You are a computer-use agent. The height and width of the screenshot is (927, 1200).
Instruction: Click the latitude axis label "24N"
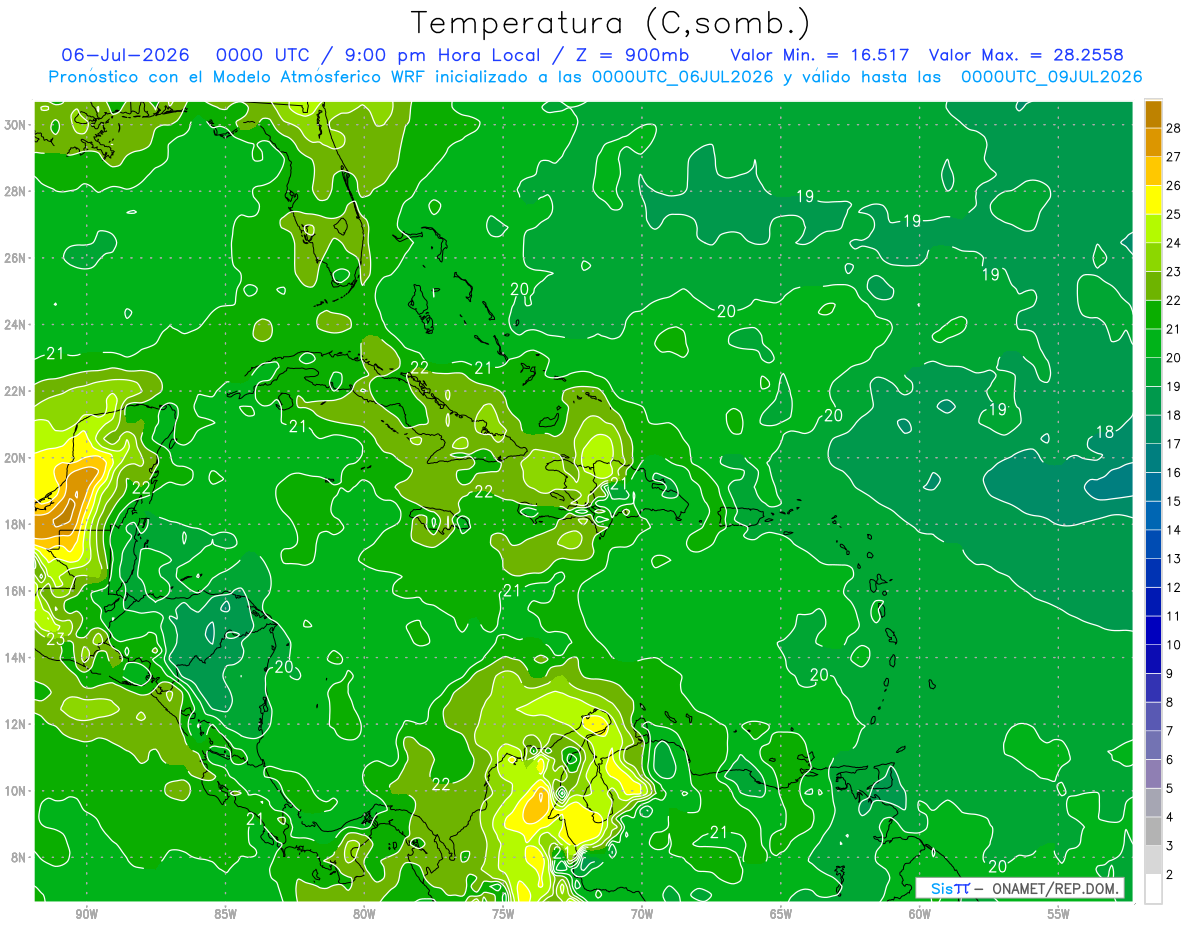click(17, 324)
